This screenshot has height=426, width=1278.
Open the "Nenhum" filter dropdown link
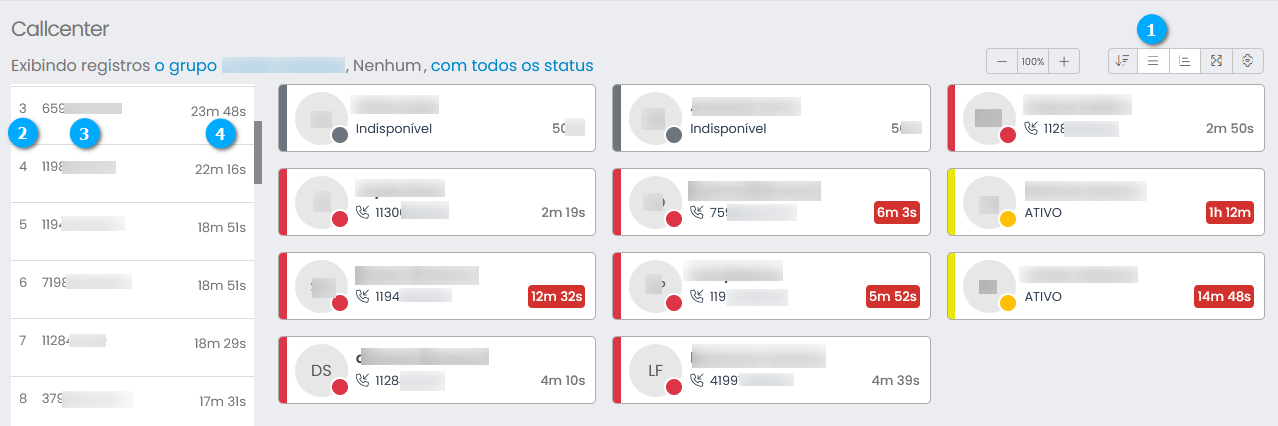(x=386, y=66)
